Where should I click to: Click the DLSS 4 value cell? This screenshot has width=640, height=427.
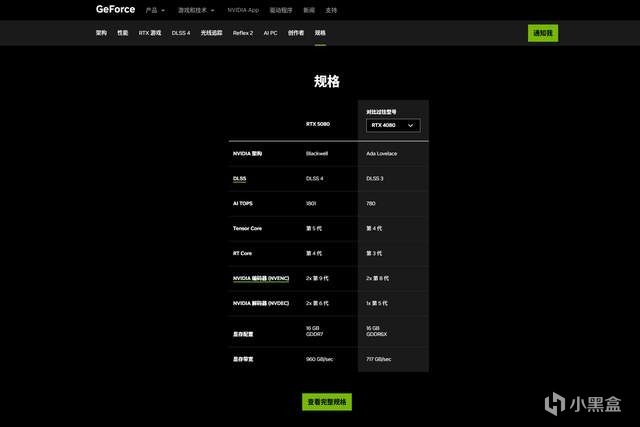tap(314, 178)
